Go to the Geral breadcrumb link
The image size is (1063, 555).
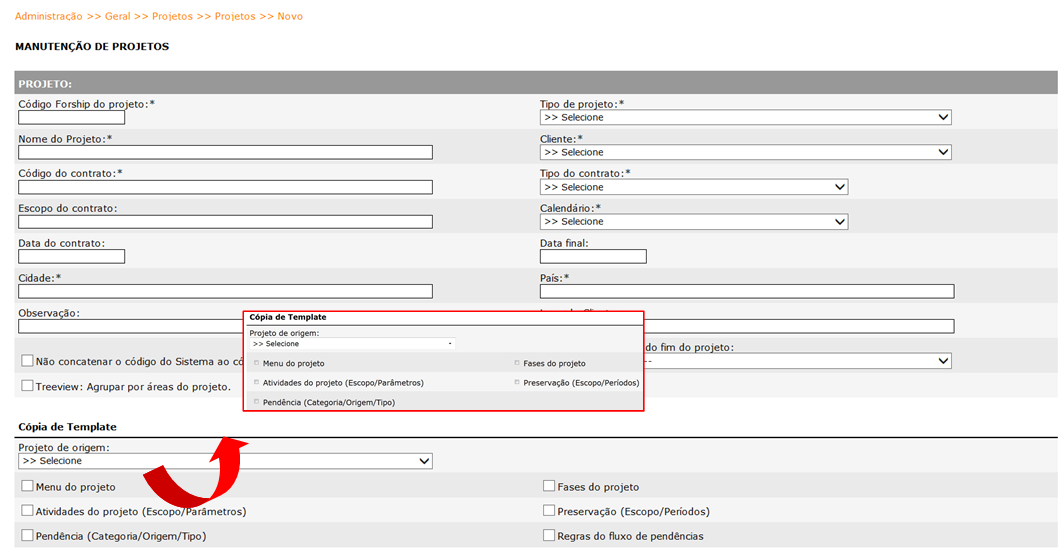click(x=118, y=17)
